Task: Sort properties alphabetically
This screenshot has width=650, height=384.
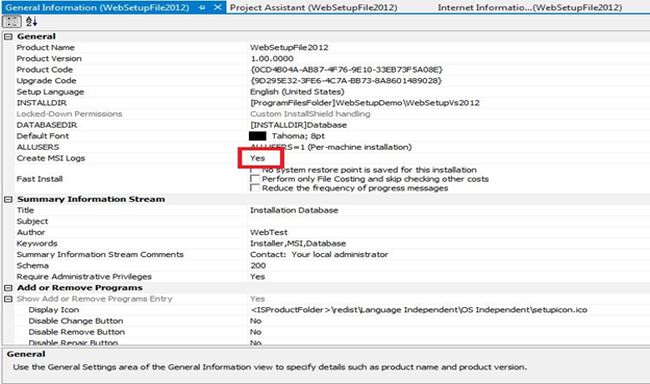Action: pos(32,22)
